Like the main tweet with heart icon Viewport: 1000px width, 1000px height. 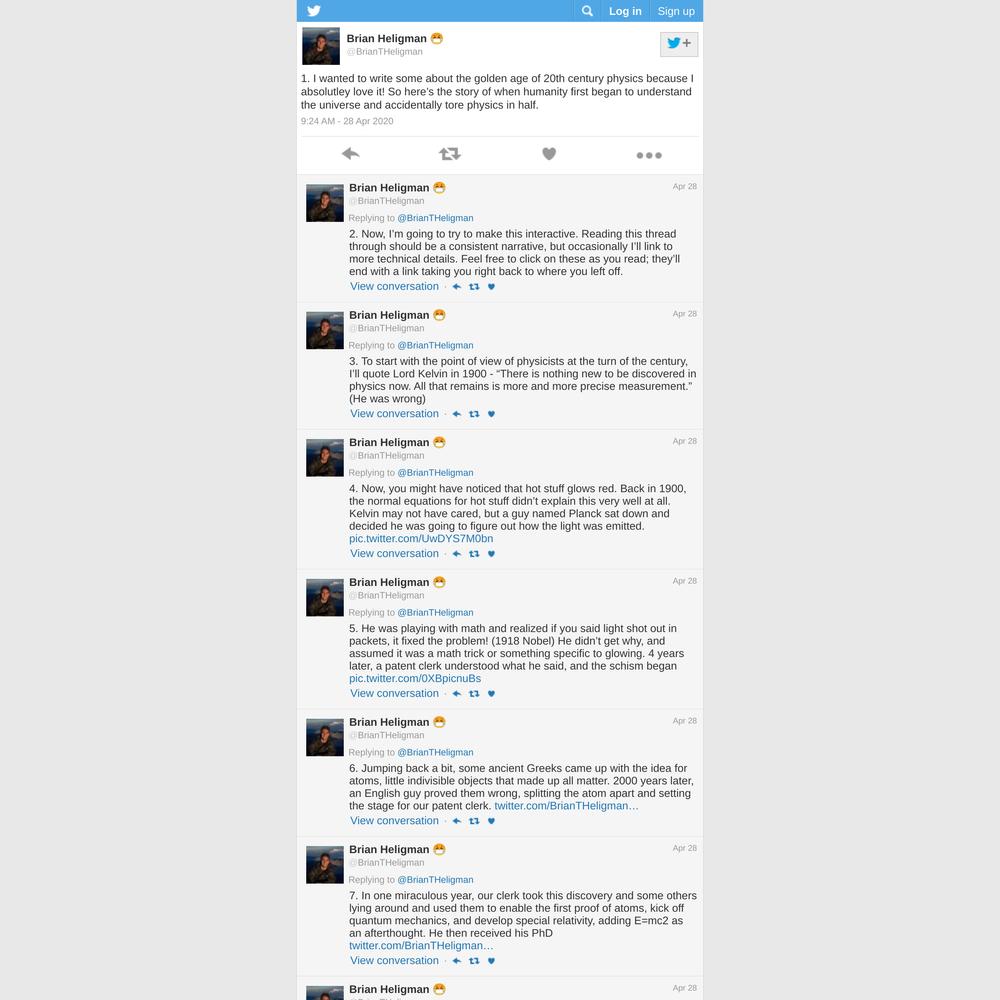pyautogui.click(x=549, y=154)
